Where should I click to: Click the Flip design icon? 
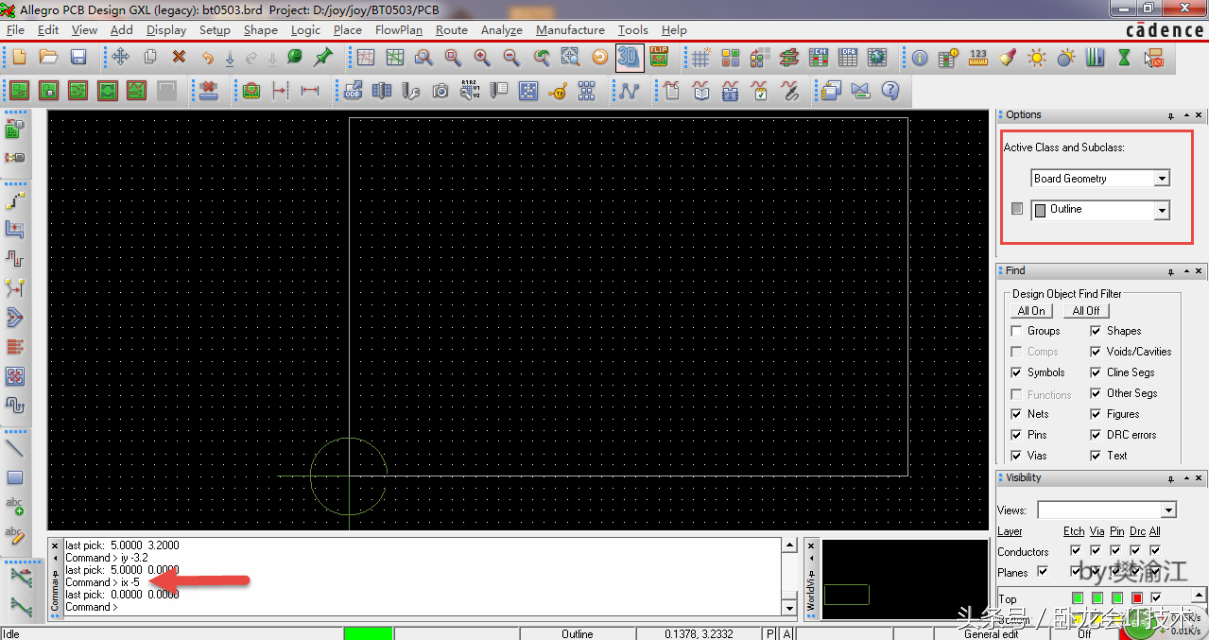[659, 57]
